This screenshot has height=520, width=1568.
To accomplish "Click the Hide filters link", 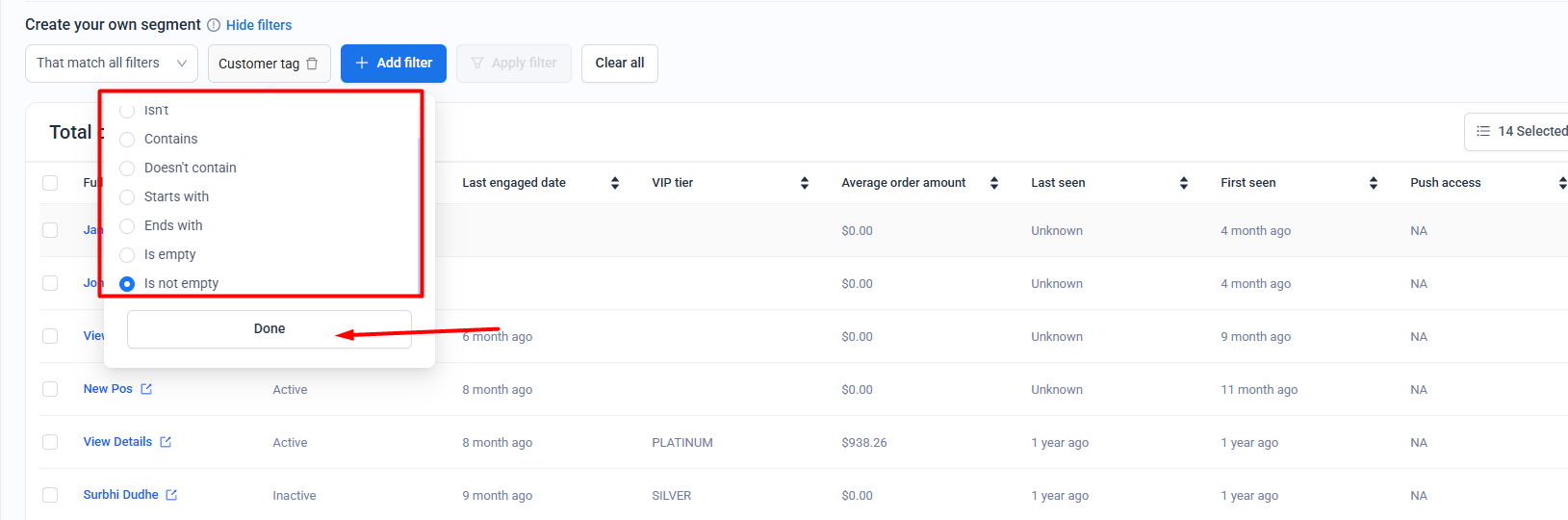I will 259,25.
